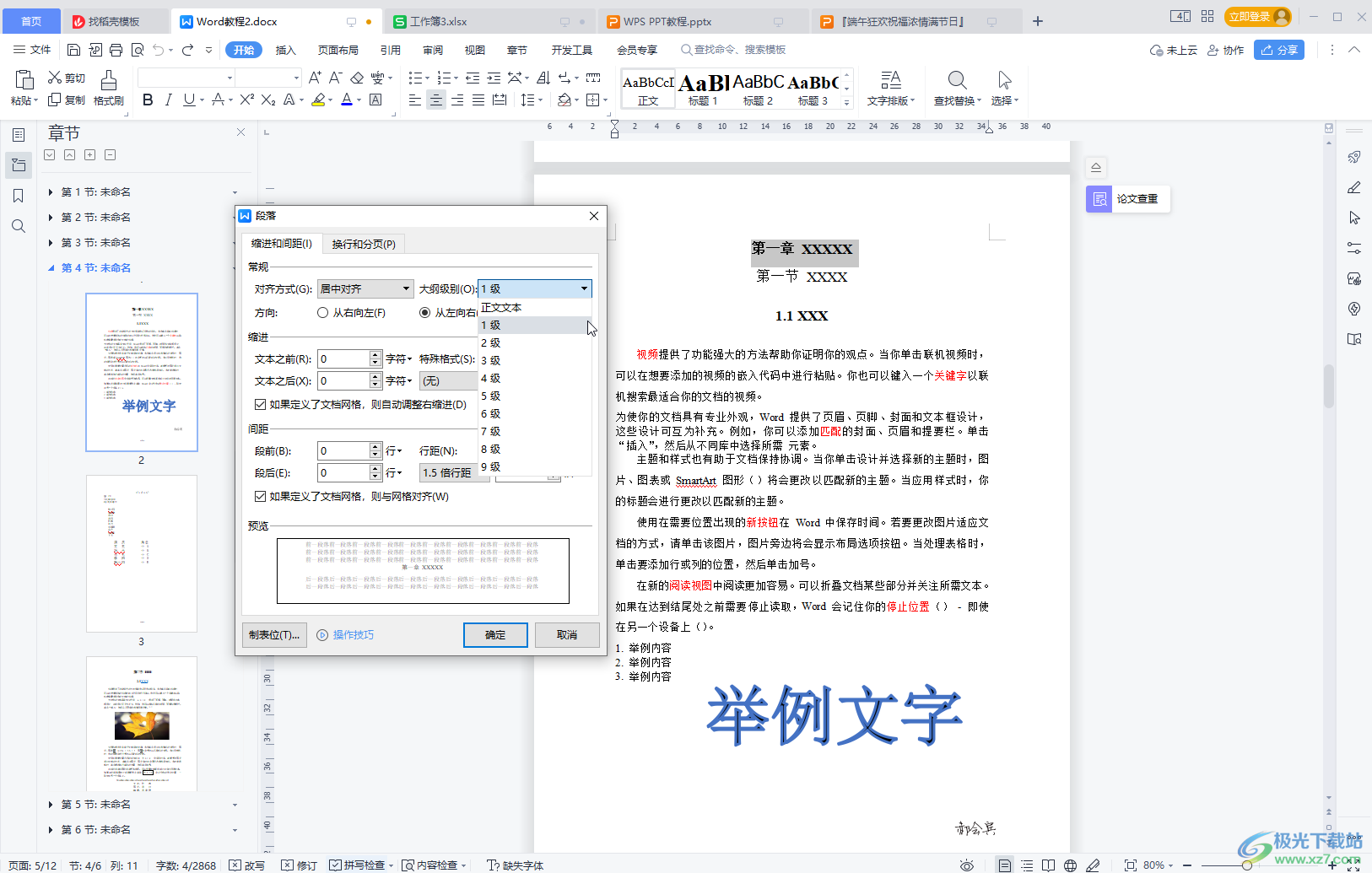Click the subscript icon
The width and height of the screenshot is (1372, 873).
(x=268, y=100)
